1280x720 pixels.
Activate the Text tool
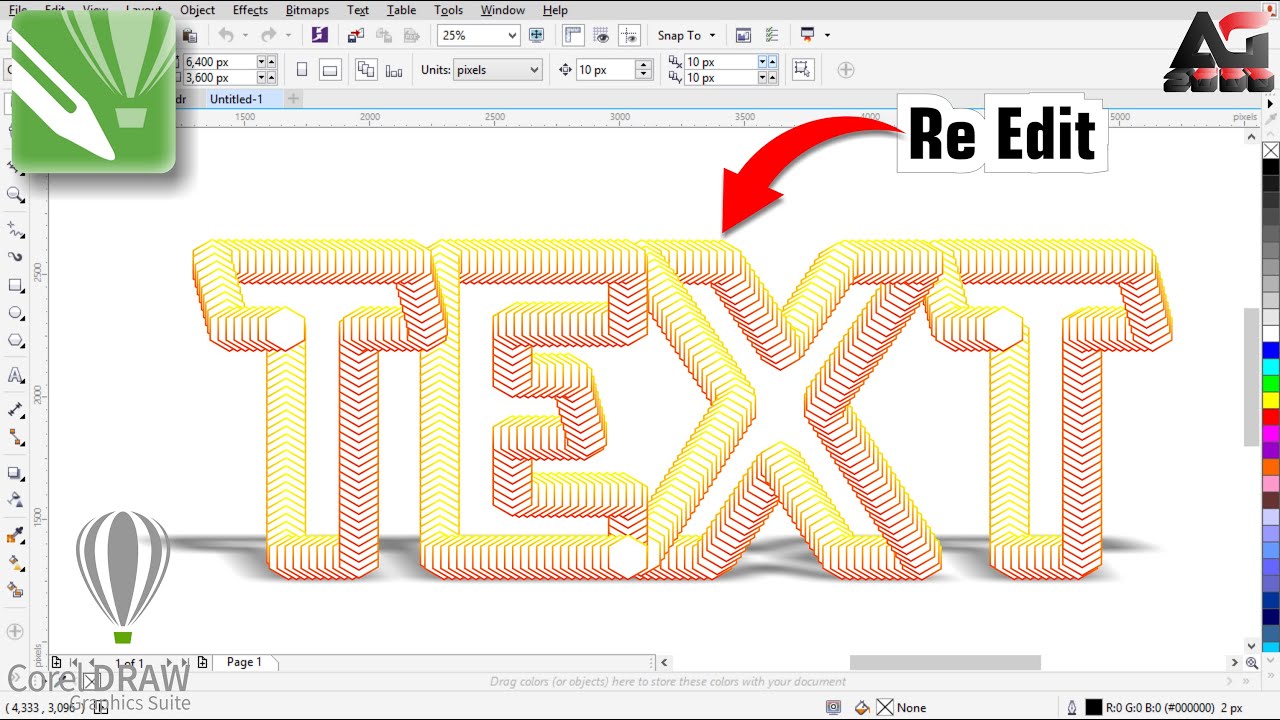click(16, 375)
